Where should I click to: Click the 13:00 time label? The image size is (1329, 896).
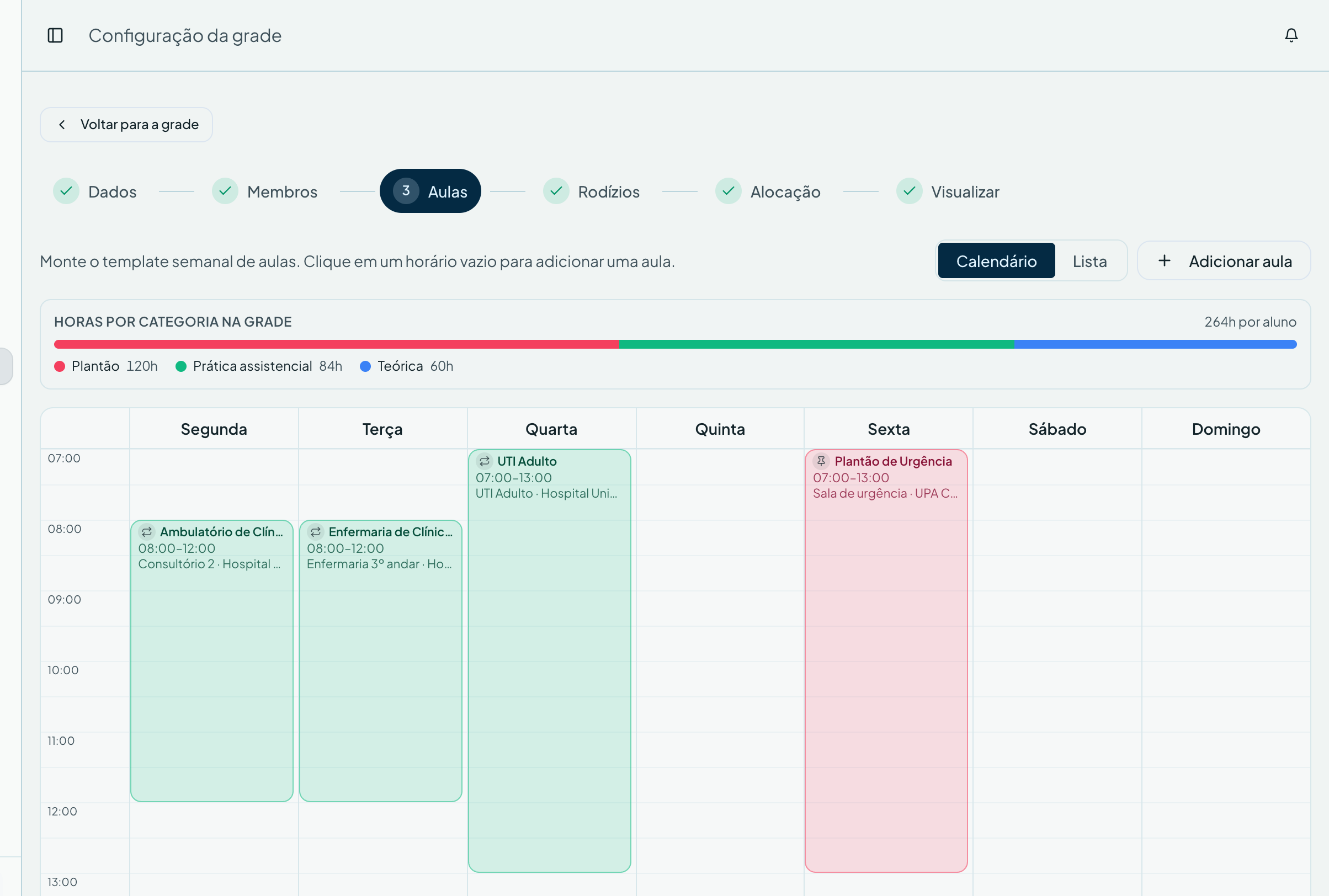coord(62,882)
